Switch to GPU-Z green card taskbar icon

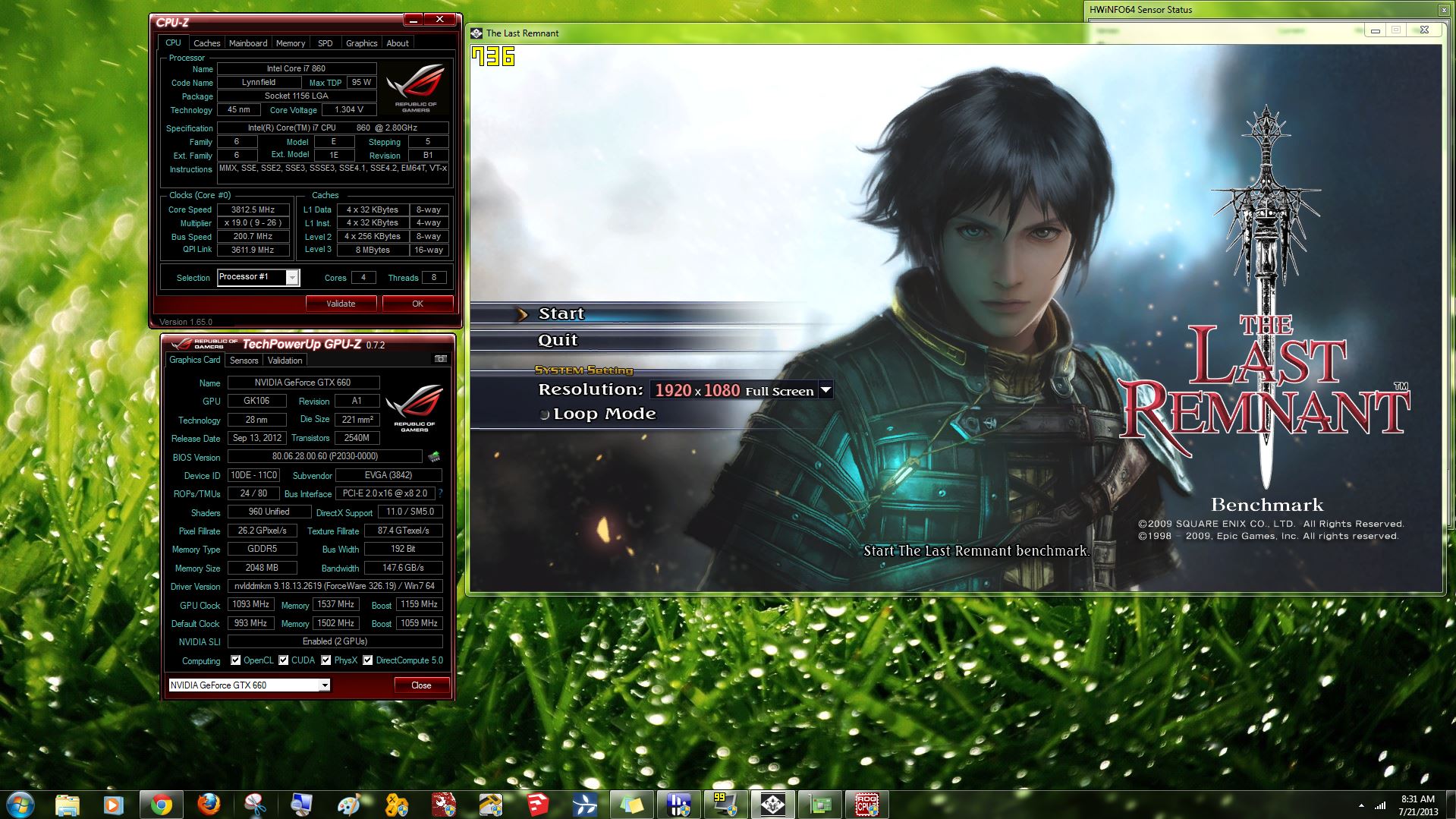click(x=819, y=804)
